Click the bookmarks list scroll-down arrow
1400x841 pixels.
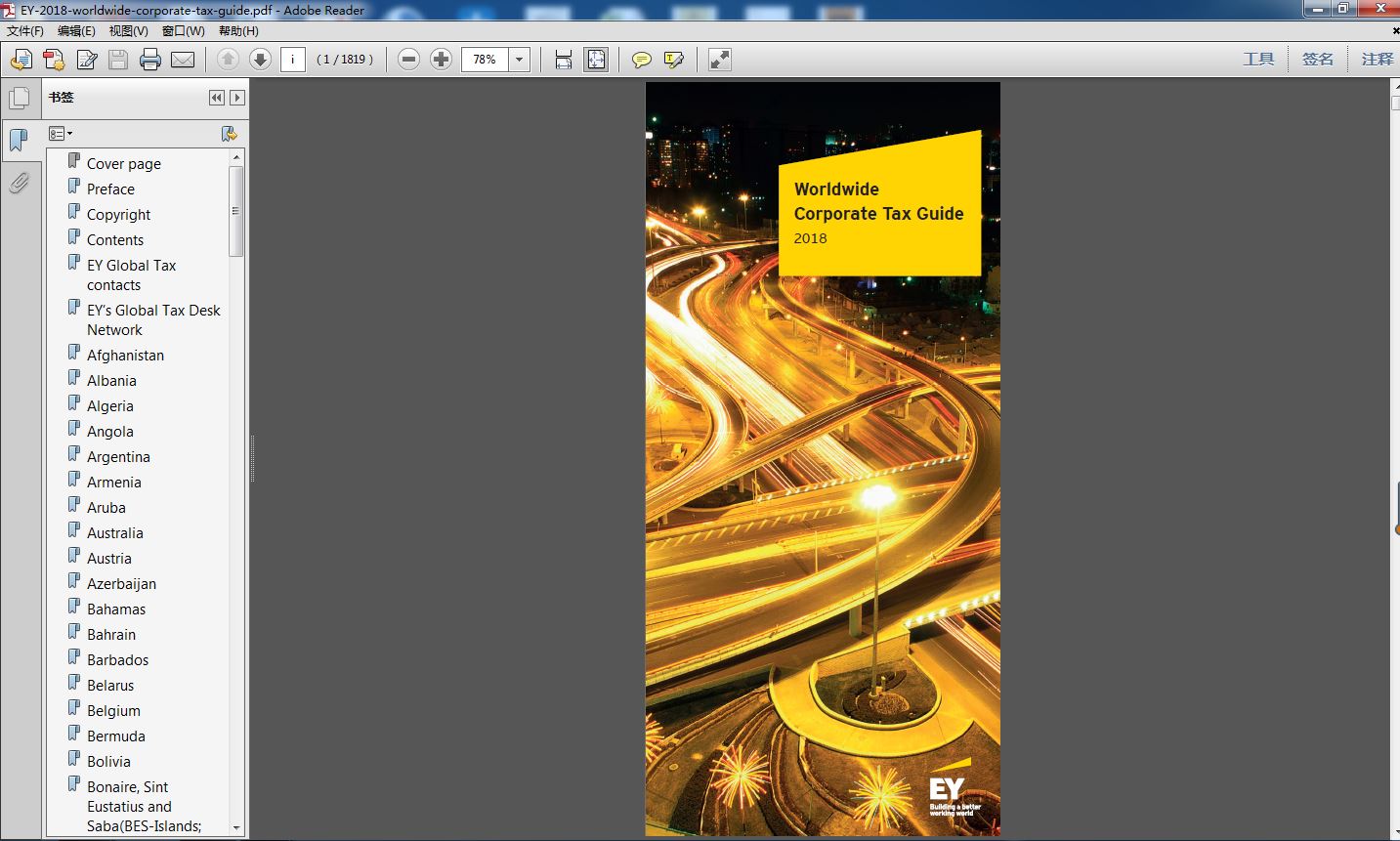tap(235, 828)
